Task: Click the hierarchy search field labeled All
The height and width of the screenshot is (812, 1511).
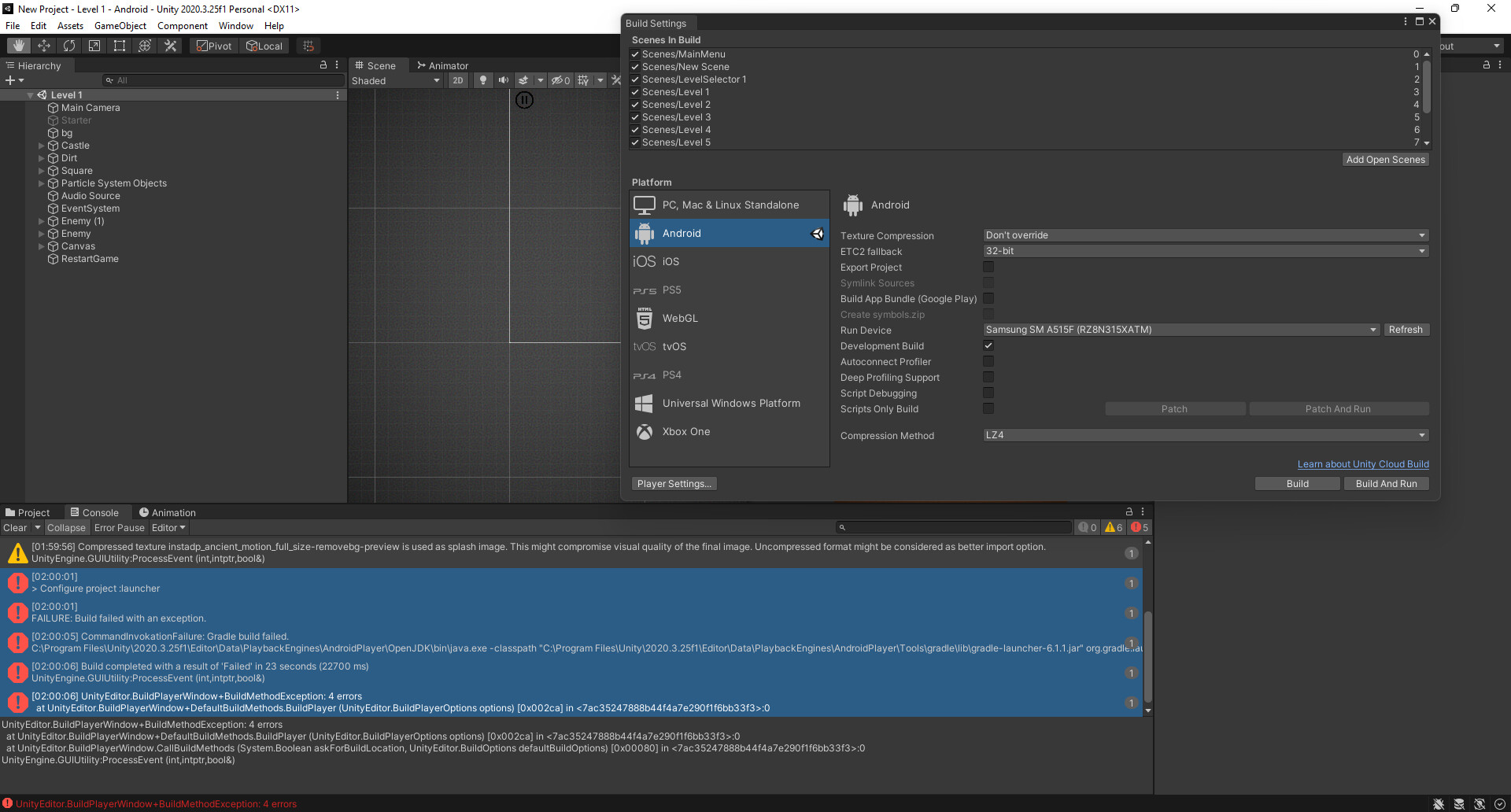Action: 223,79
